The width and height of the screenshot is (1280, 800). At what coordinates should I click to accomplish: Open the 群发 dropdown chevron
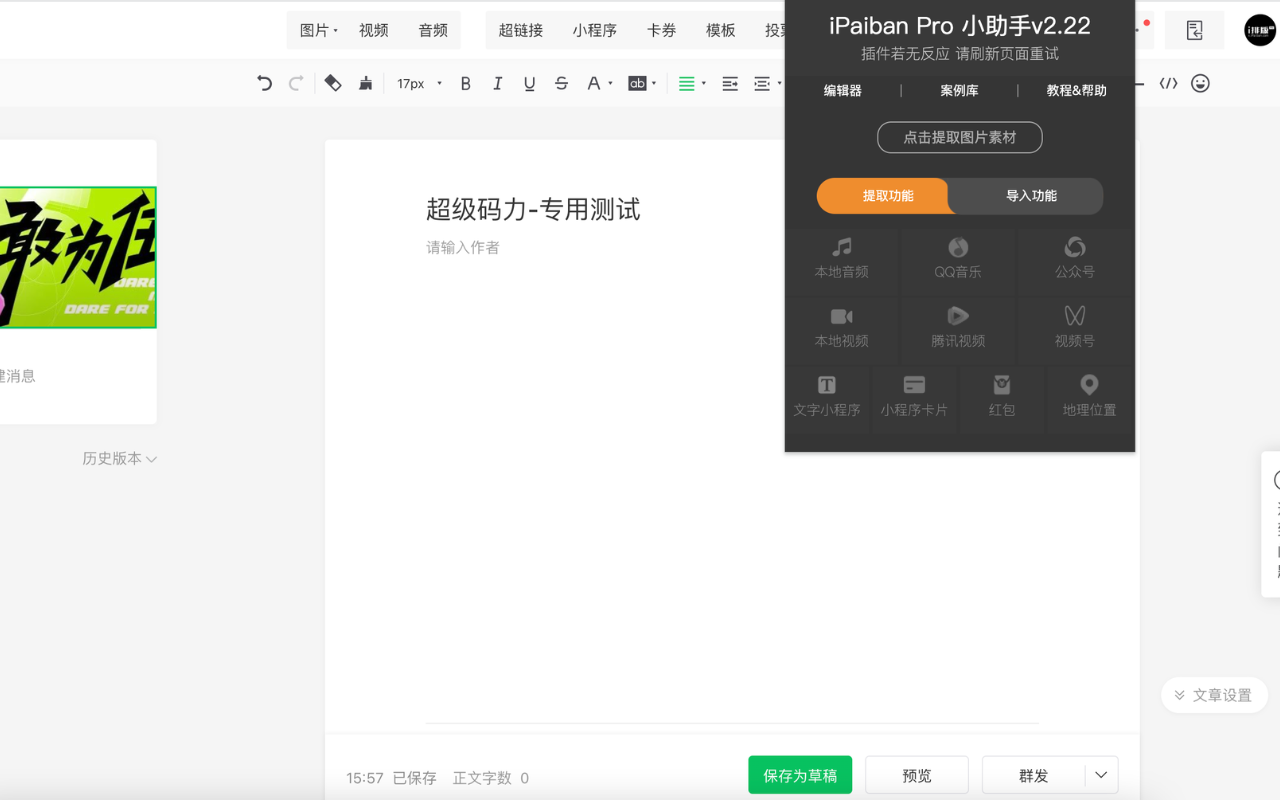point(1100,774)
